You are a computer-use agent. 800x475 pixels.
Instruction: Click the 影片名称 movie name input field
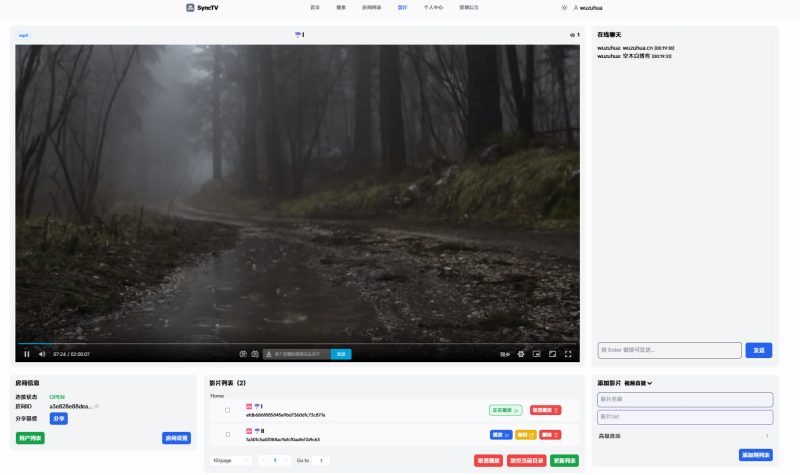[x=685, y=399]
